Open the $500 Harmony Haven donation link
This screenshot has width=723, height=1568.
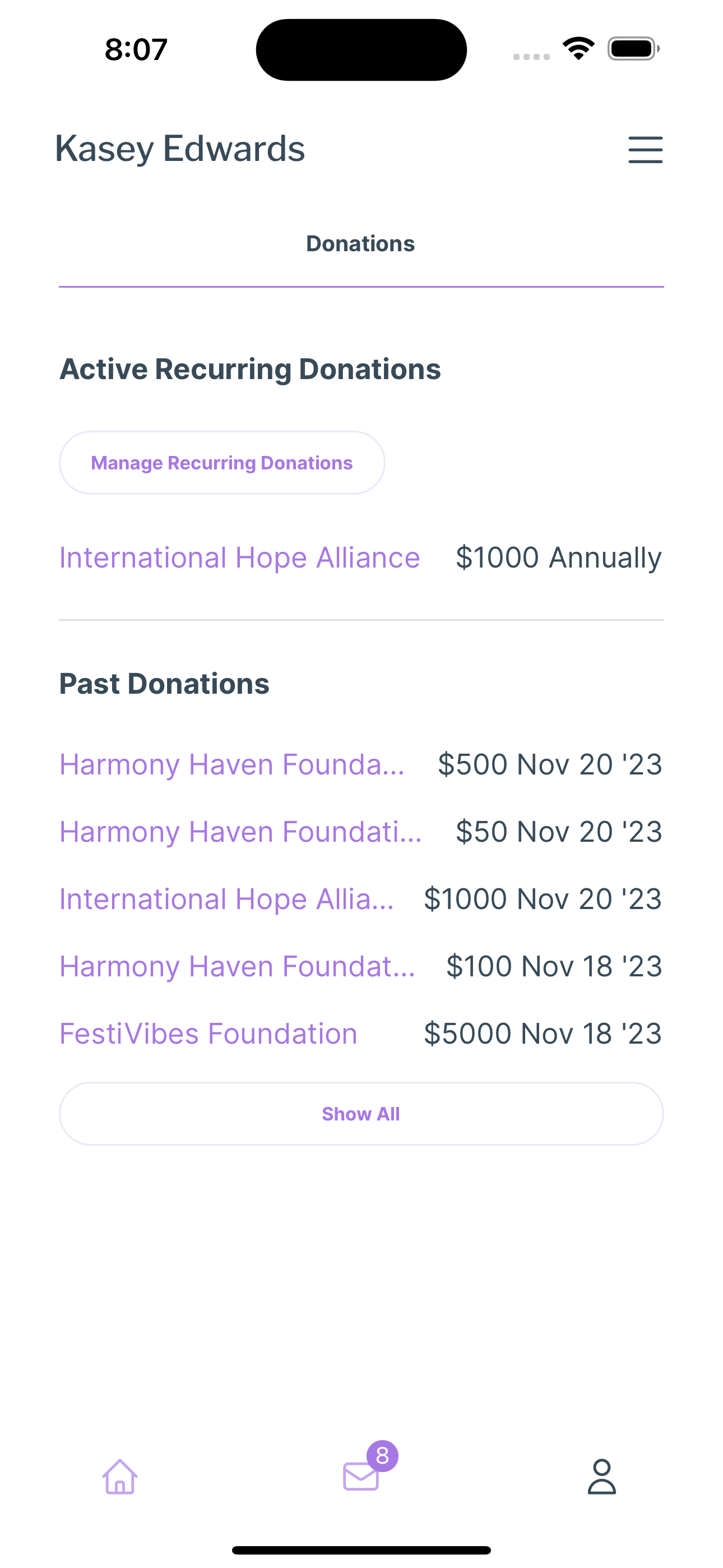pyautogui.click(x=232, y=764)
